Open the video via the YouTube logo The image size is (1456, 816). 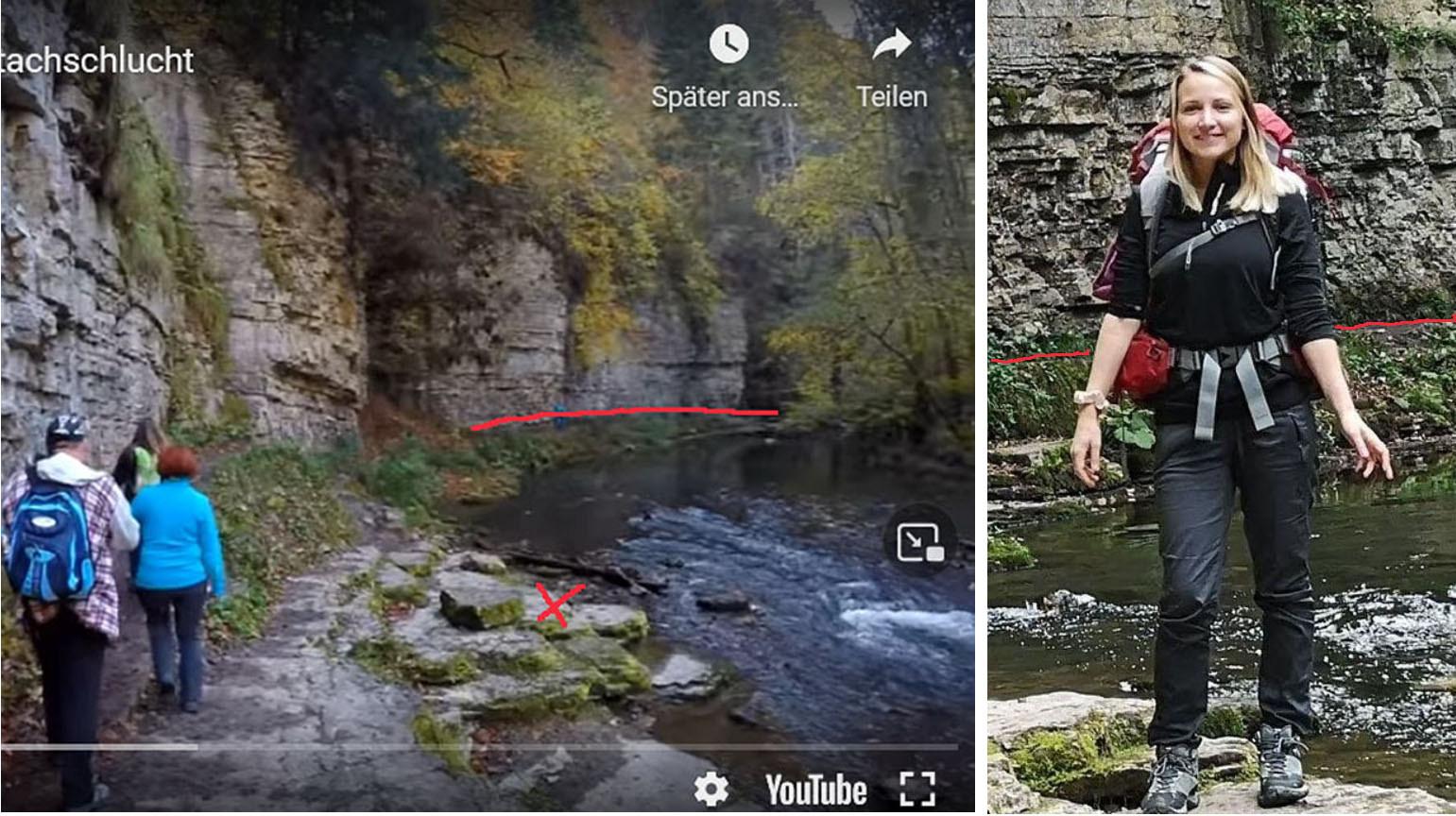pos(816,790)
